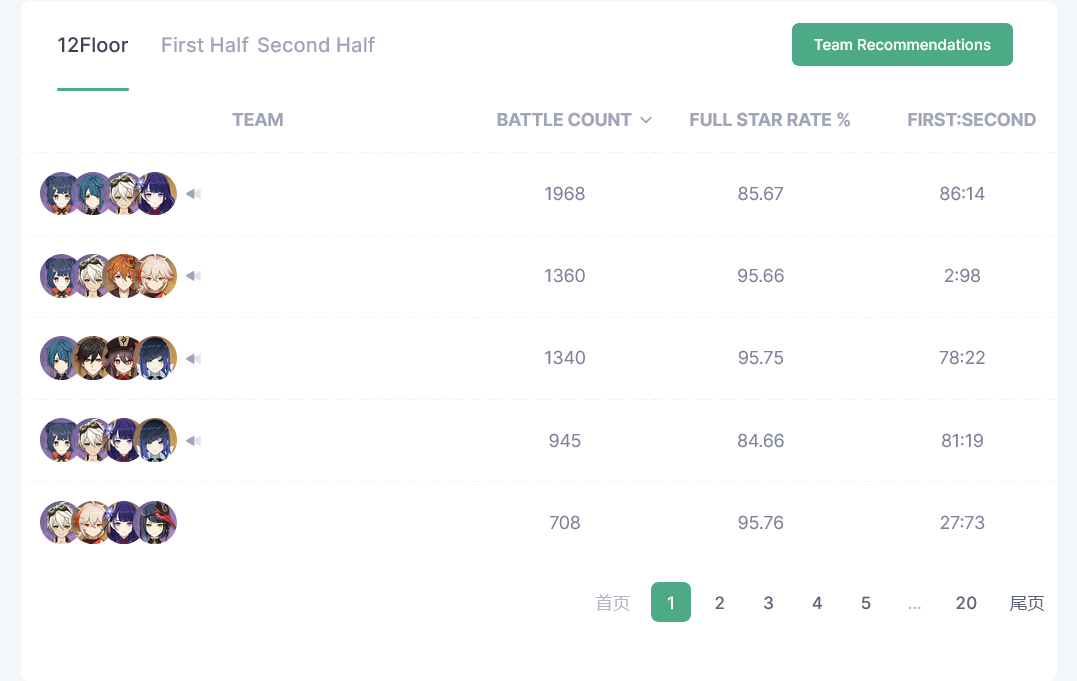Select the 12Floor tab

coord(93,45)
